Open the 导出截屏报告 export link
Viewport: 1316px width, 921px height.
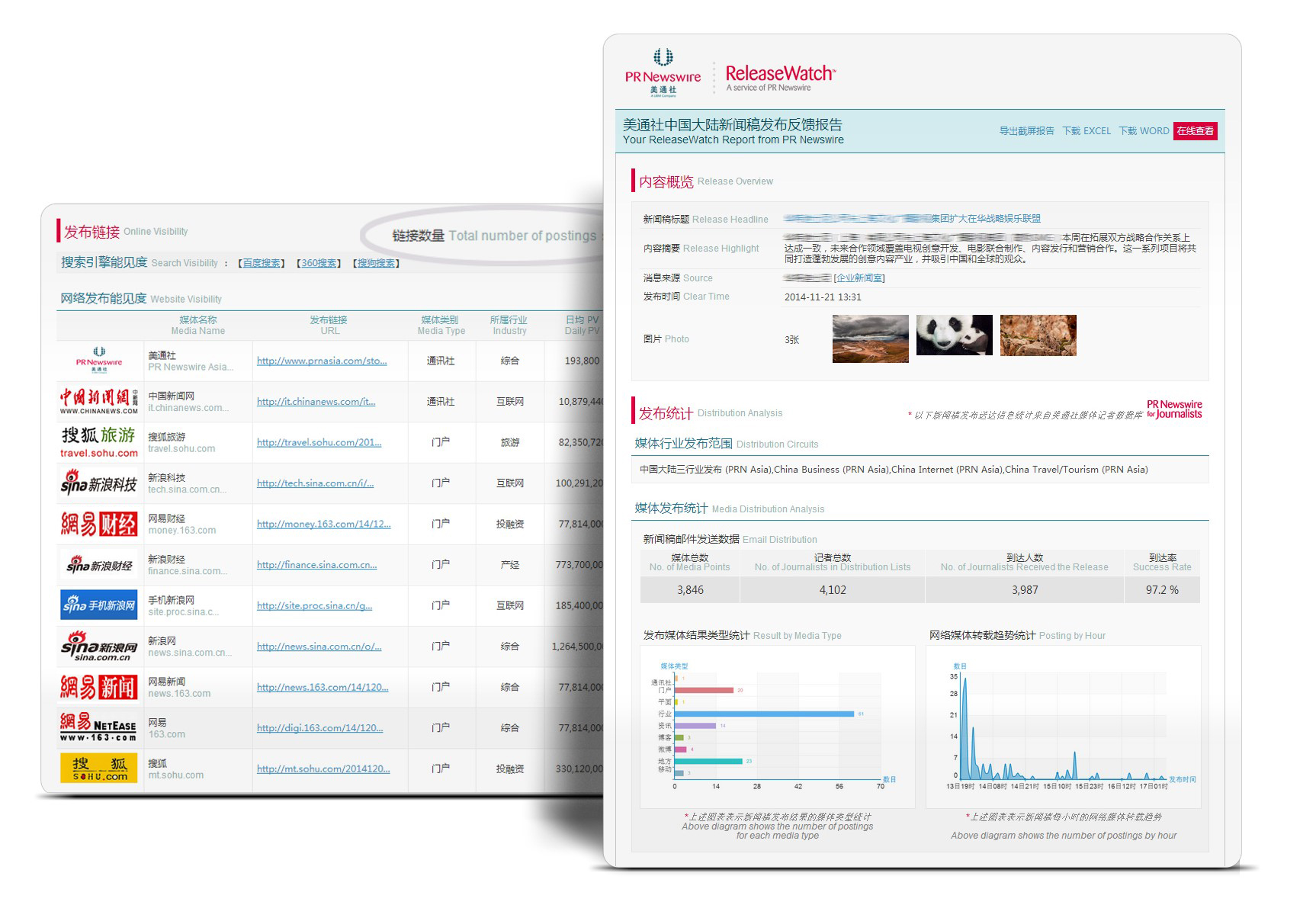(x=1026, y=131)
